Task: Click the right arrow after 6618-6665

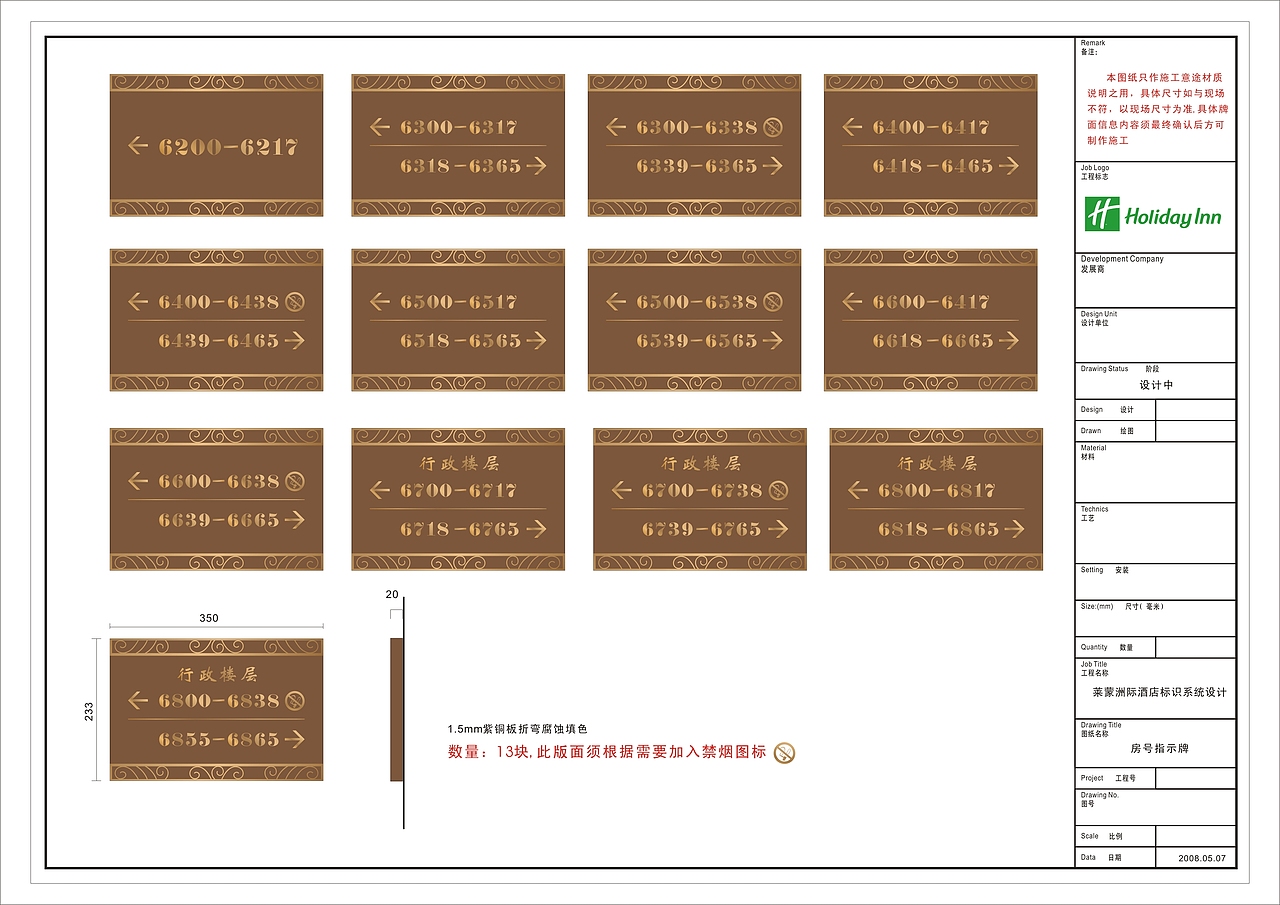Action: (x=1009, y=341)
